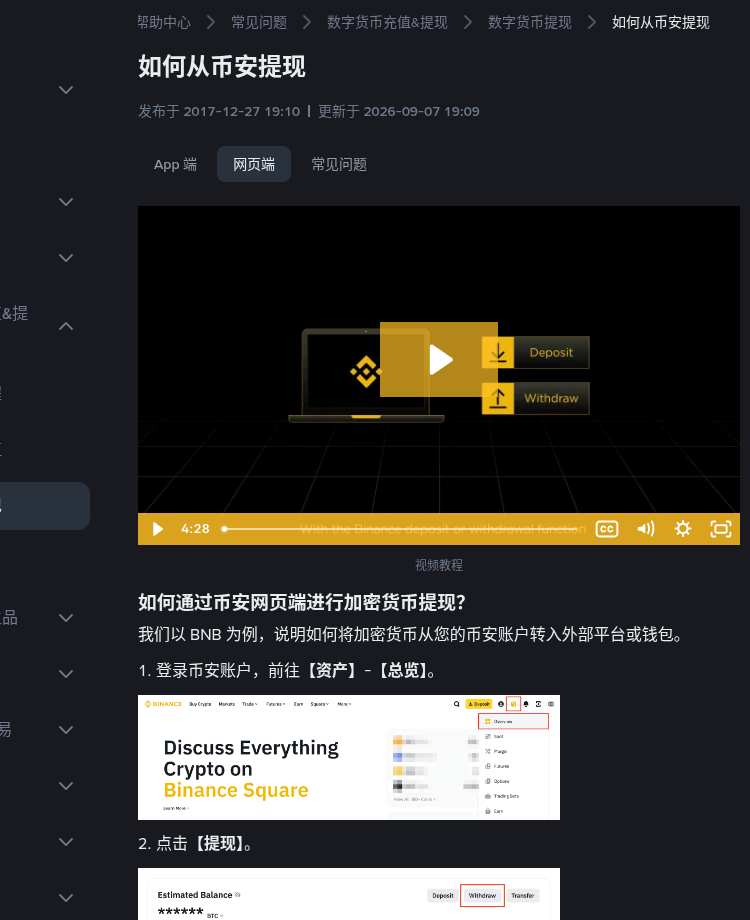750x920 pixels.
Task: Expand the sidebar section ending in 易
Action: tap(66, 730)
